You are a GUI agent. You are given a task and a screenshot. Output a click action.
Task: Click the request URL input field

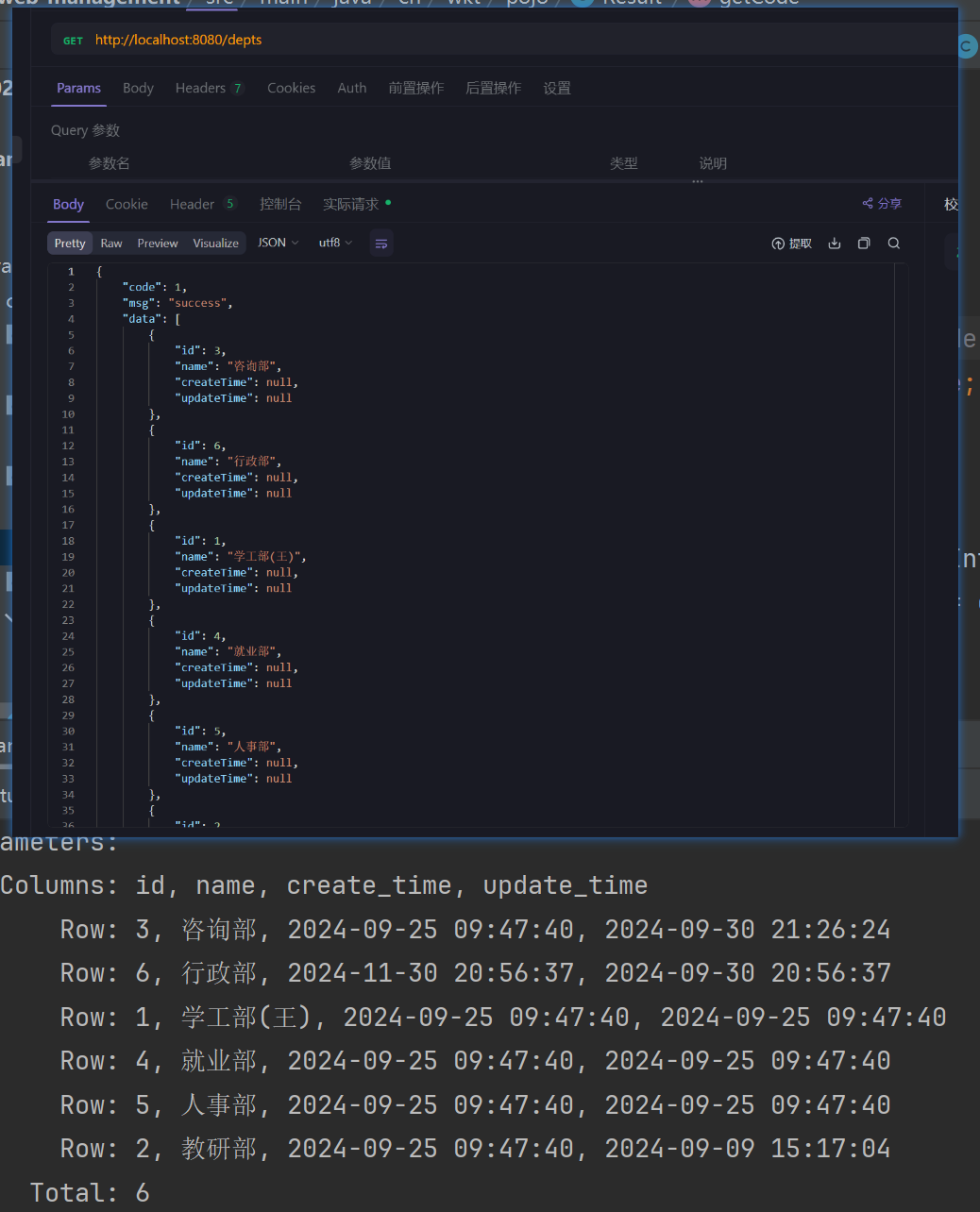click(472, 40)
